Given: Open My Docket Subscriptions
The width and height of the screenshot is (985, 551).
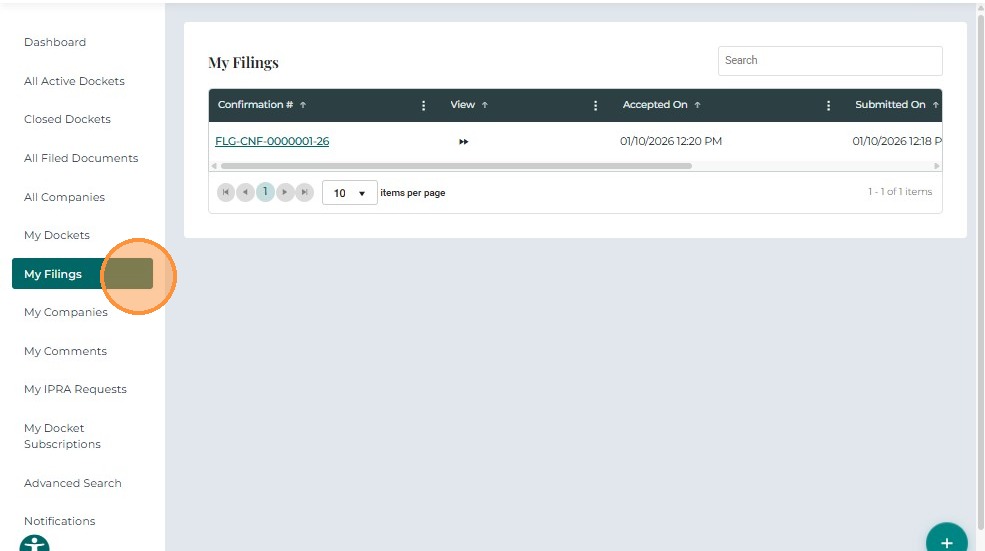Looking at the screenshot, I should click(x=62, y=436).
